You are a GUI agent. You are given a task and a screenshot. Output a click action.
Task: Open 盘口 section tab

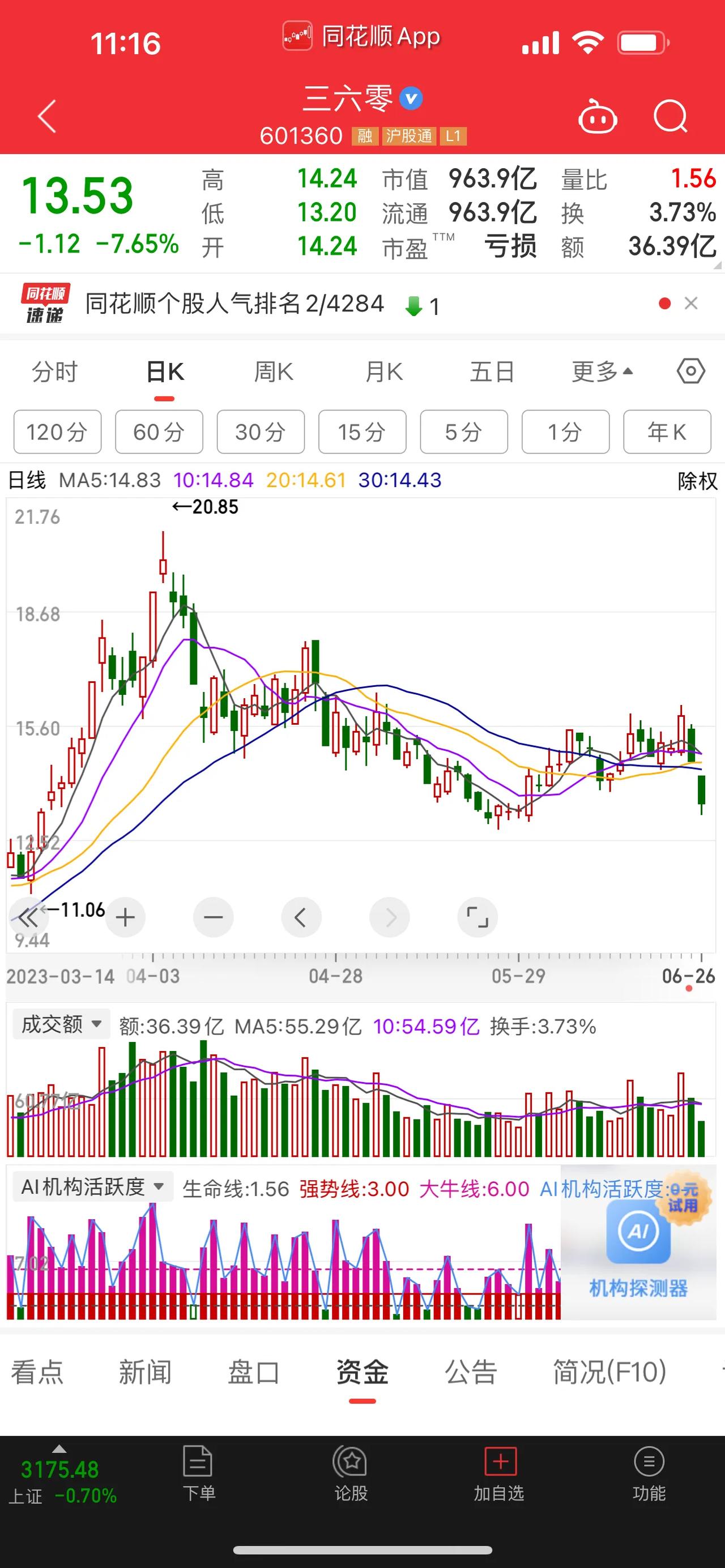point(253,1373)
